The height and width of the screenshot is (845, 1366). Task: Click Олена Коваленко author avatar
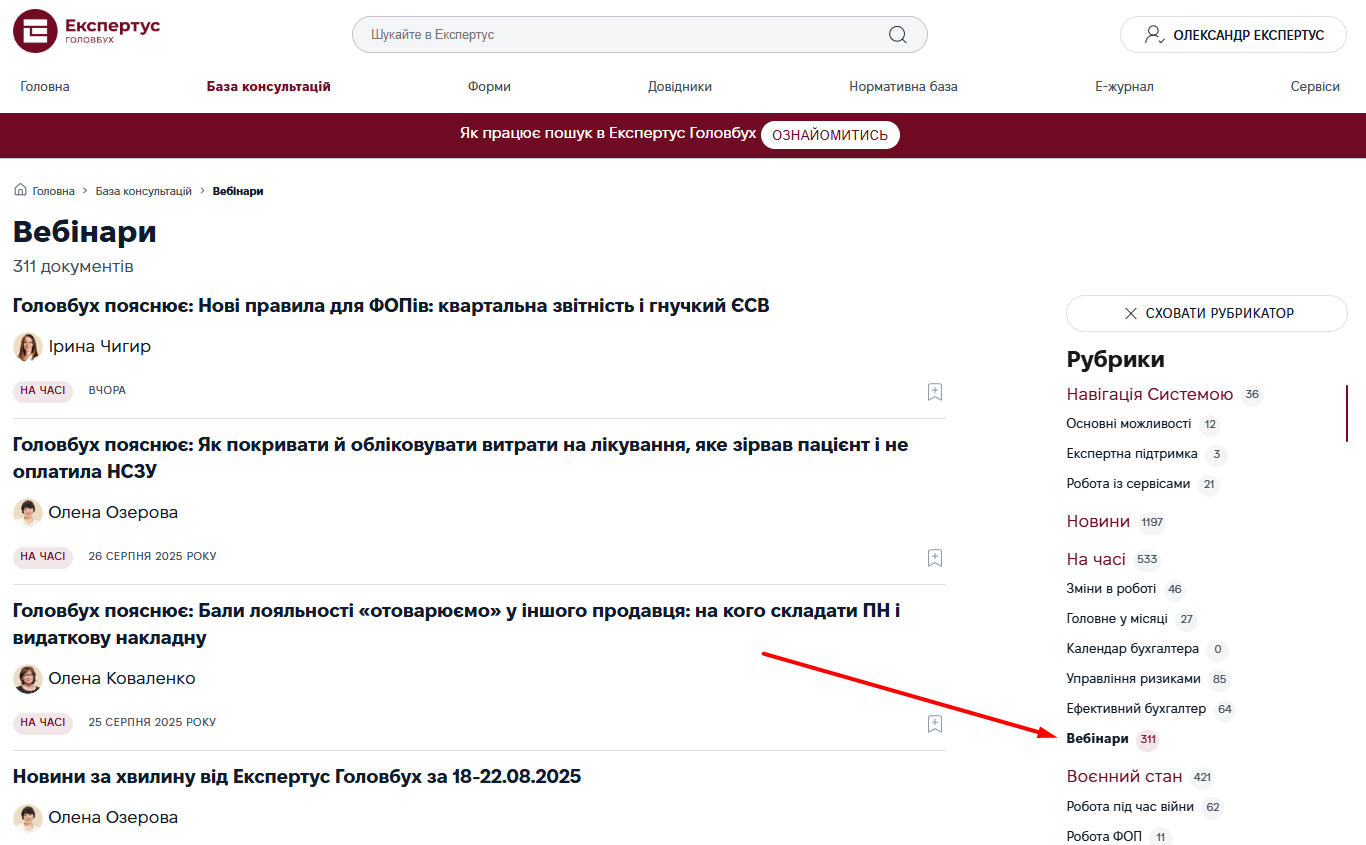tap(27, 679)
